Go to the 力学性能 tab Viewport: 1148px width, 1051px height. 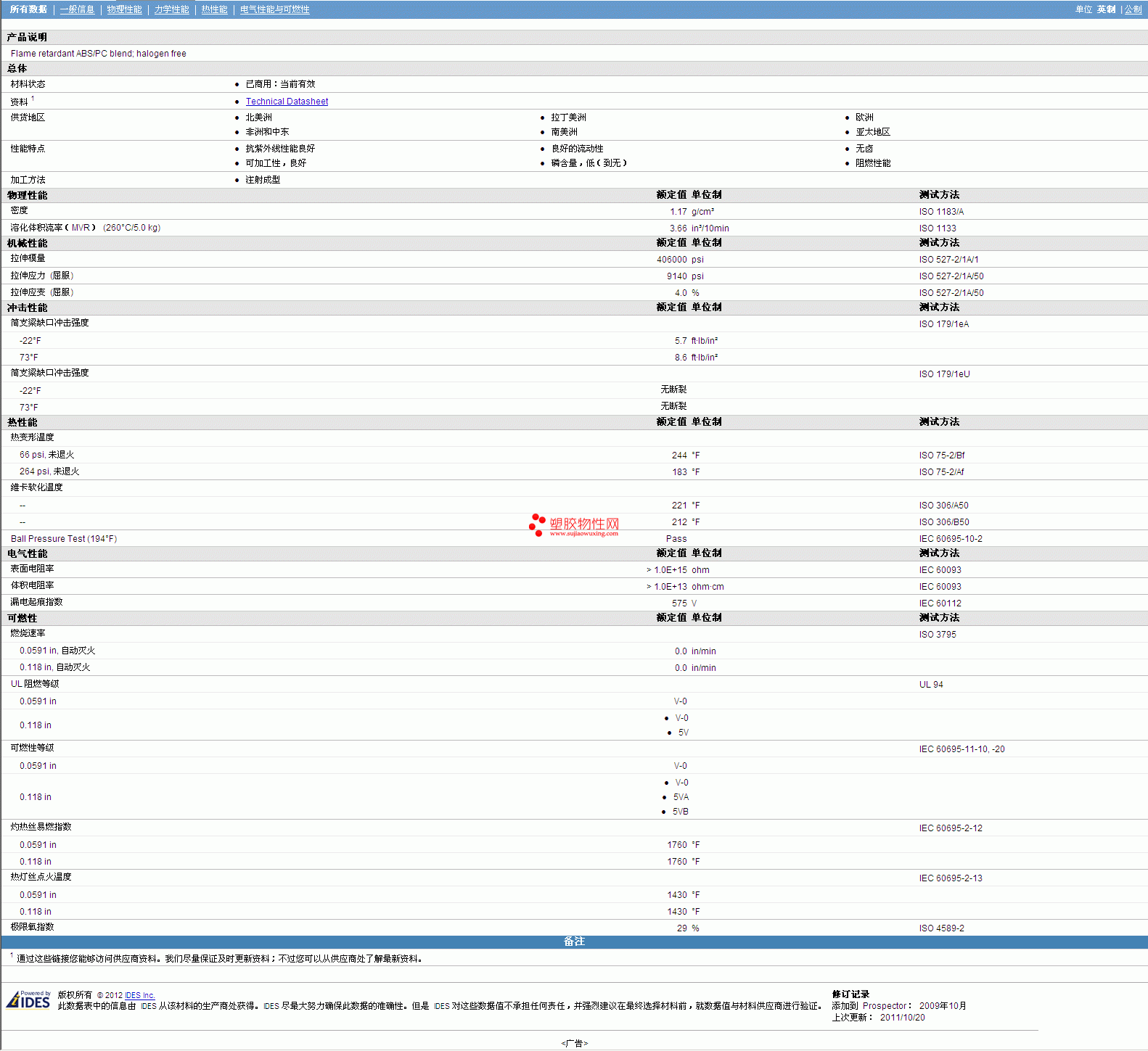coord(171,9)
